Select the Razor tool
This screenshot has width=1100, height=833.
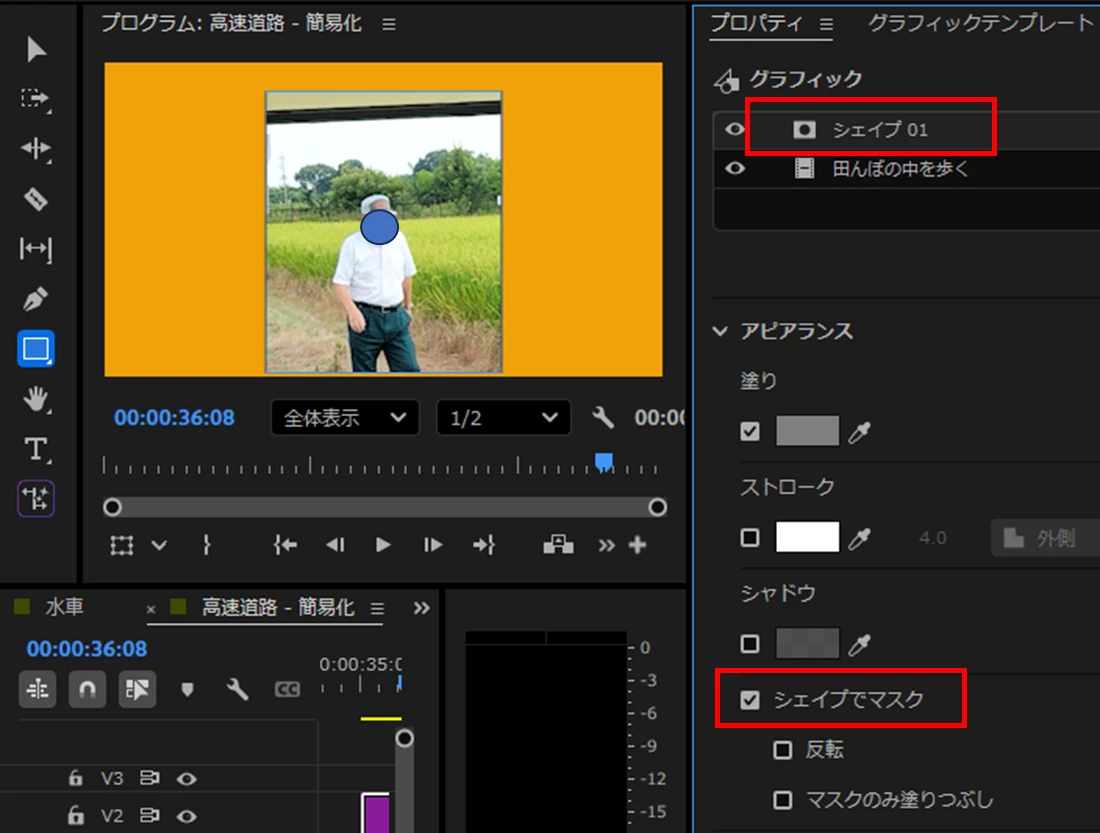coord(35,199)
